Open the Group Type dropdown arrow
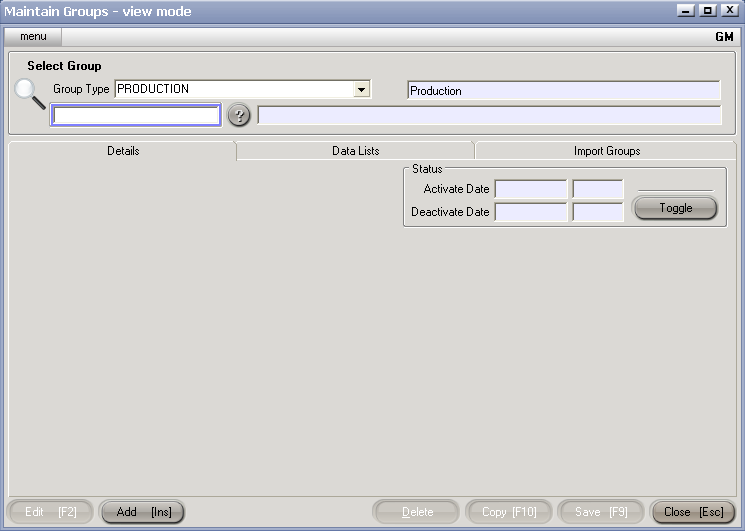The height and width of the screenshot is (531, 745). tap(362, 89)
